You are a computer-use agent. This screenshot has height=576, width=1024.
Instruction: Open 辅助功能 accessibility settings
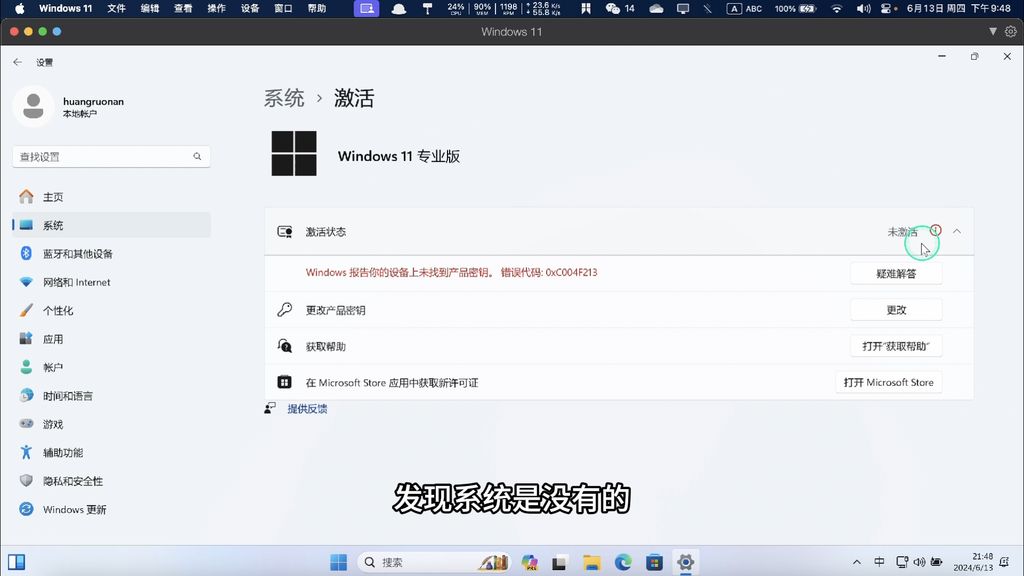(111, 453)
